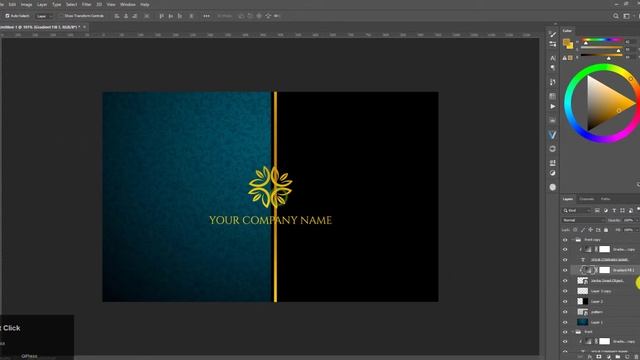Open the Auto-Select Layer dropdown
Screen dimensions: 640x360
coord(44,16)
